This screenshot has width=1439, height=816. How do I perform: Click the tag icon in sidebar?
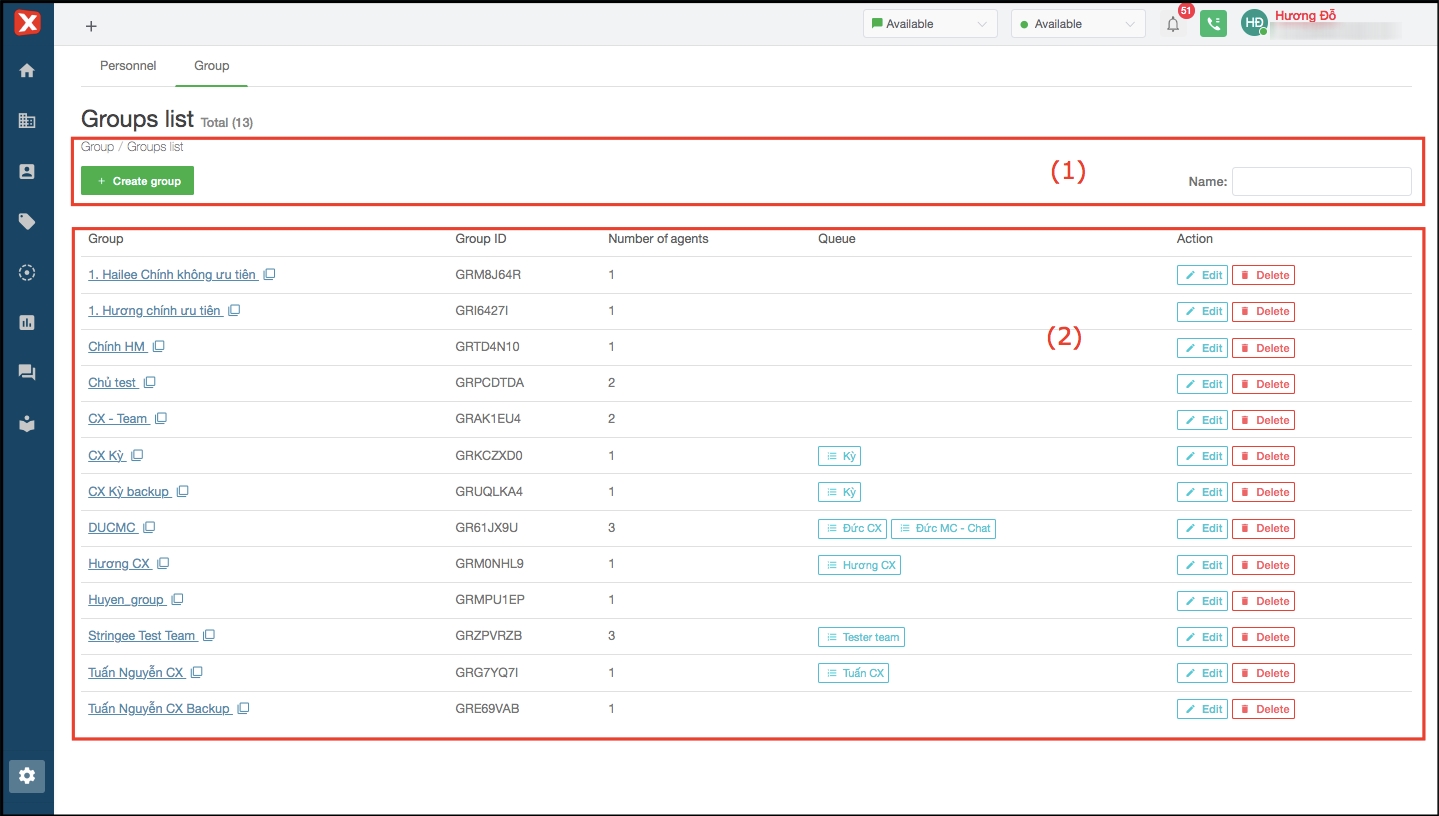(x=27, y=221)
